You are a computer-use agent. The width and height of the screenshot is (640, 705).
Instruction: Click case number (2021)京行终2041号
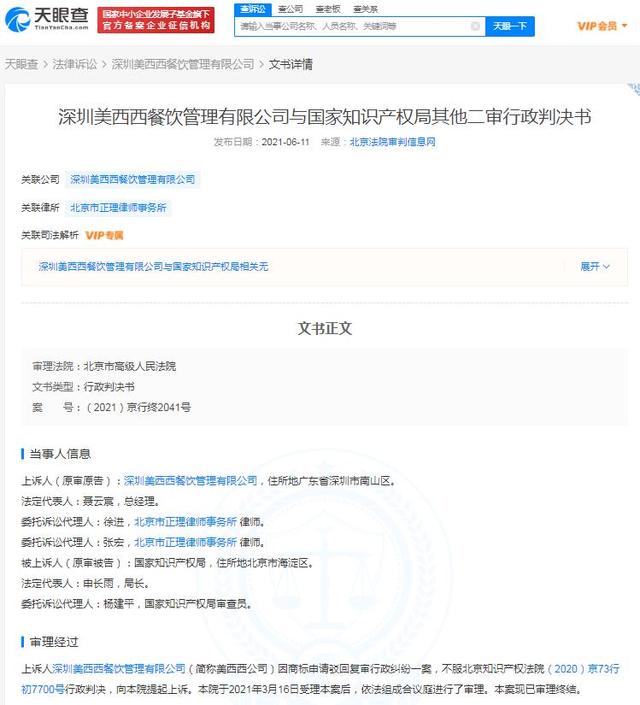[x=138, y=407]
